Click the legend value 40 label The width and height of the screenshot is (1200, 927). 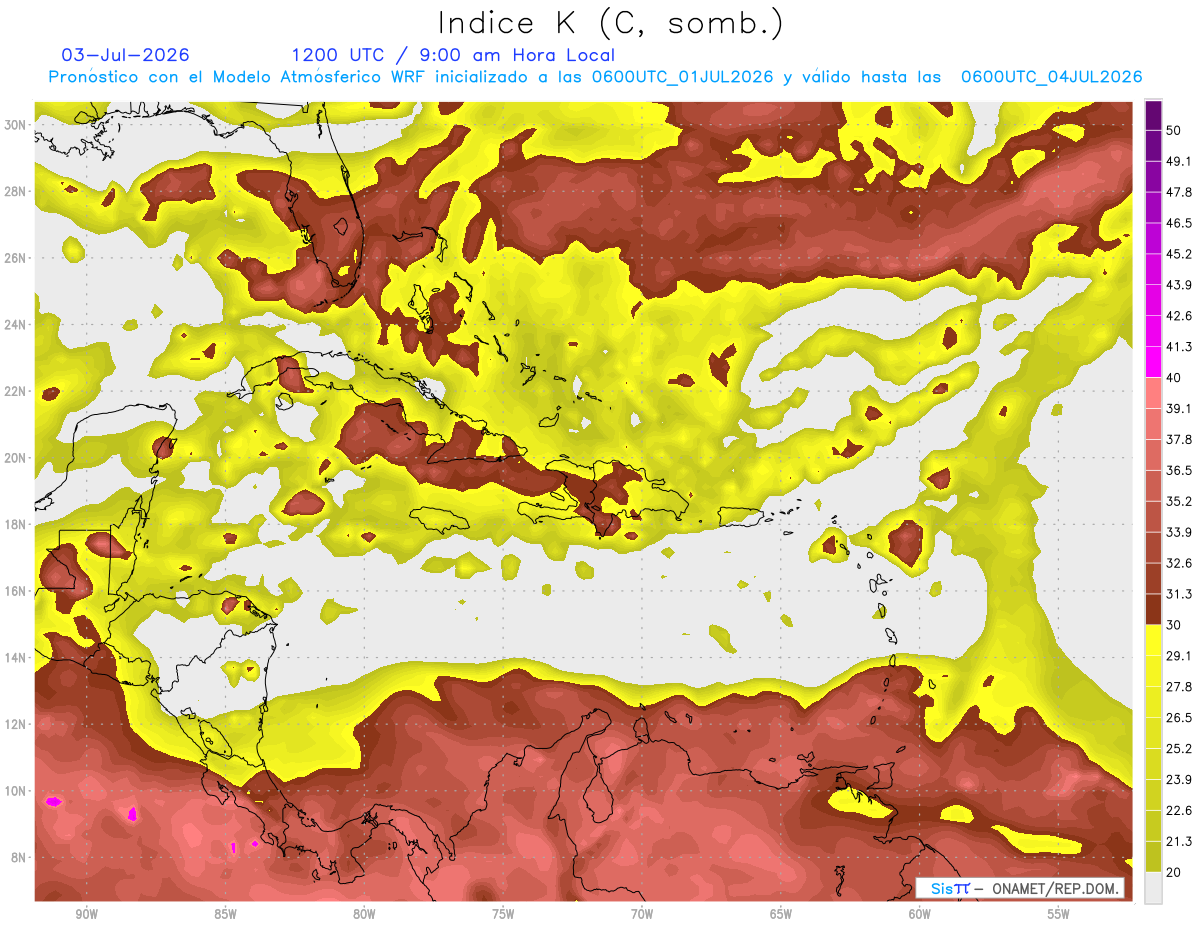(1173, 377)
